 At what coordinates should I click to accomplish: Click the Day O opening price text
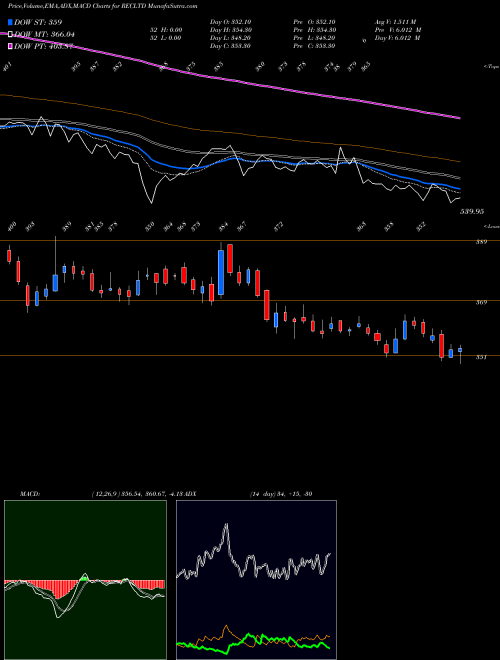point(230,22)
